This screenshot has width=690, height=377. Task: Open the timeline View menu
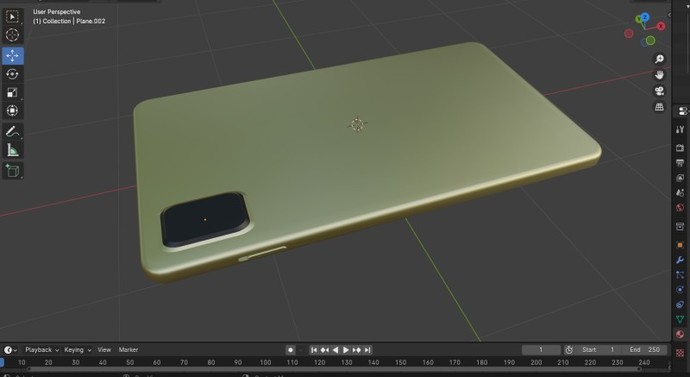(104, 350)
